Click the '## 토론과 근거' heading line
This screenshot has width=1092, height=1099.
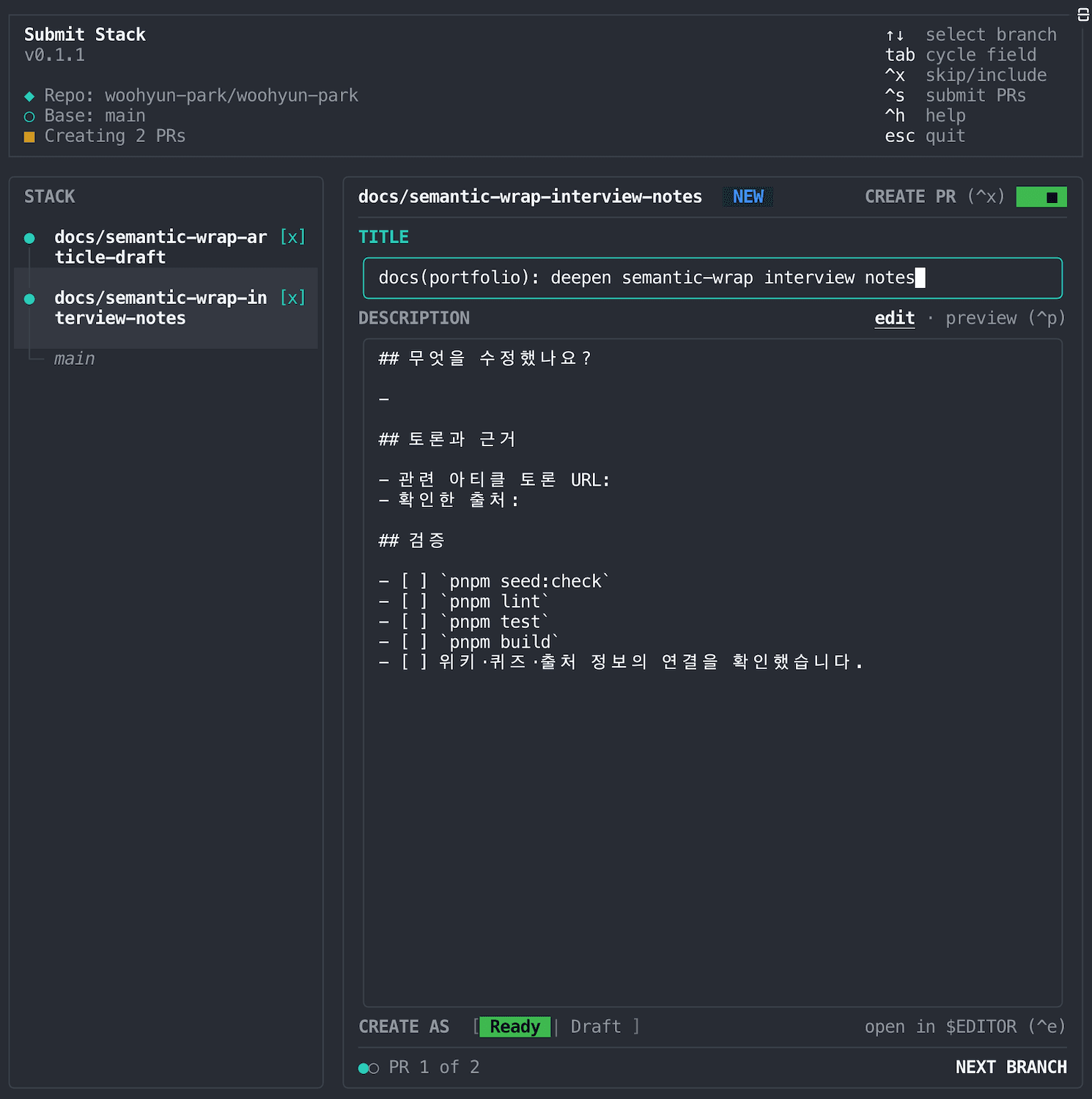pyautogui.click(x=447, y=439)
